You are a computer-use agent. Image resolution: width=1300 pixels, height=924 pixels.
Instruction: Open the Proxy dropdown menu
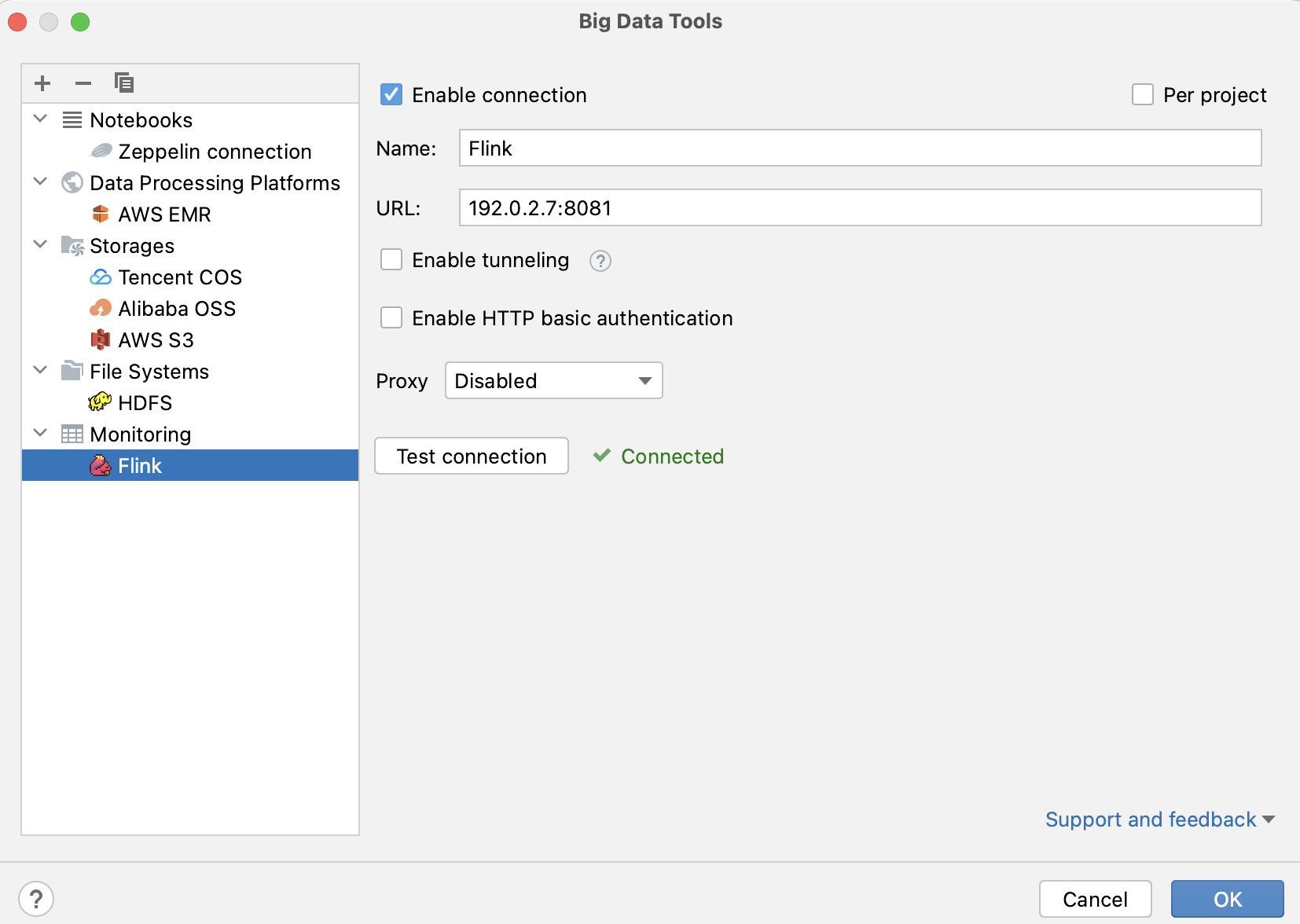553,380
